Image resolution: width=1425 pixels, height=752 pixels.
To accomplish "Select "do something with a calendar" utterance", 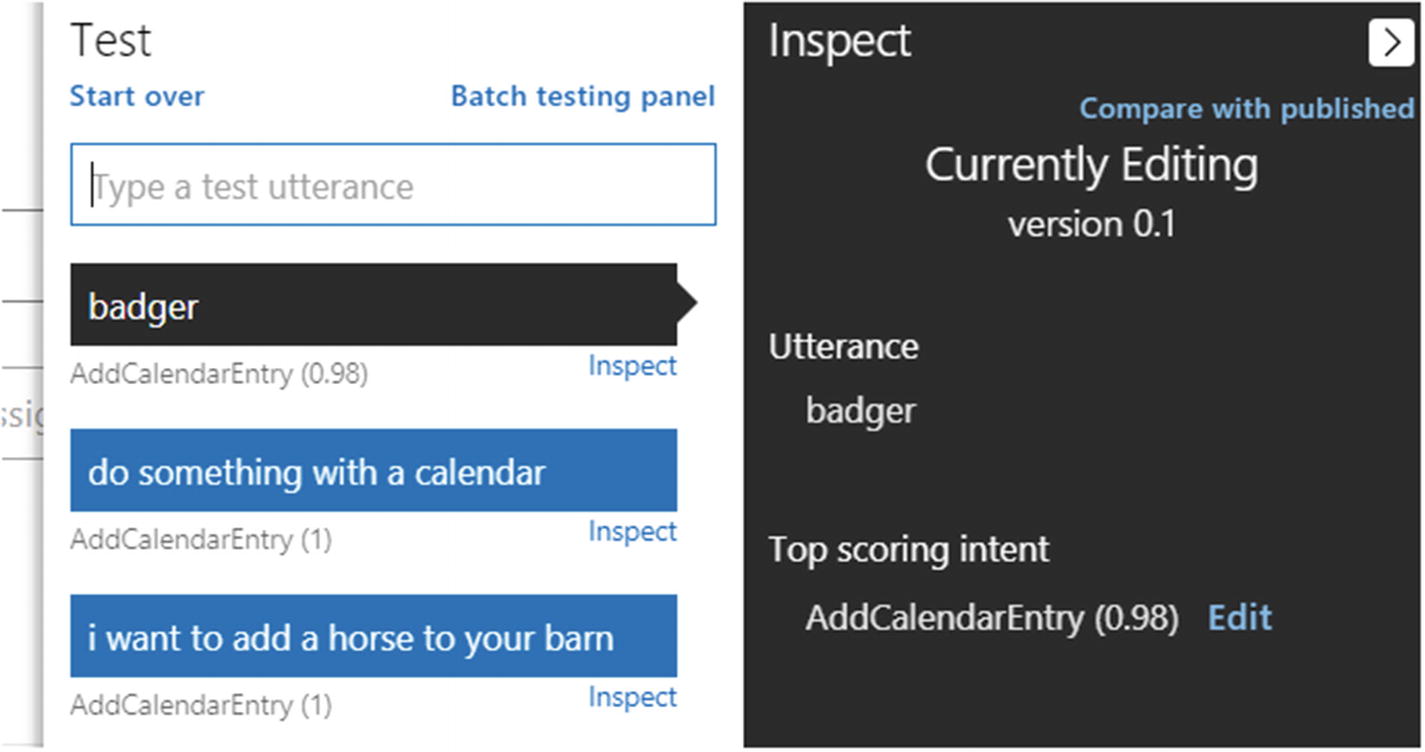I will click(x=373, y=471).
